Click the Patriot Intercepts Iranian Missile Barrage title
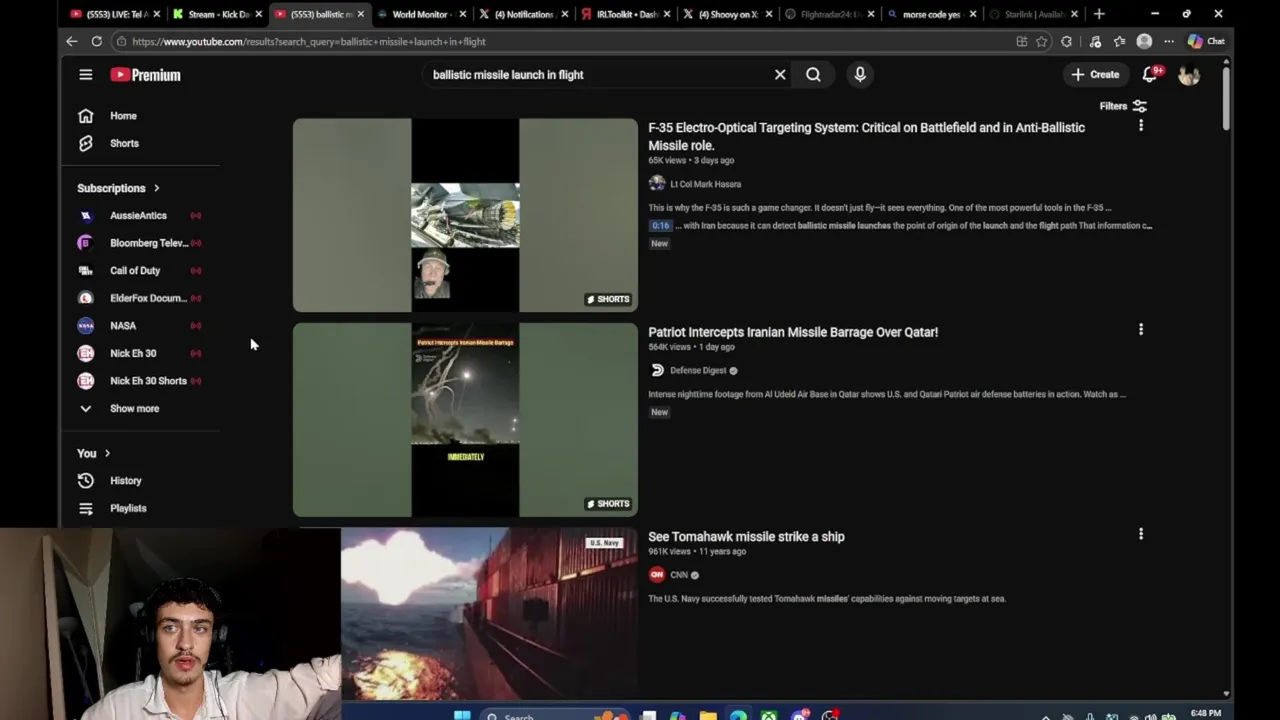This screenshot has width=1280, height=720. (x=793, y=332)
